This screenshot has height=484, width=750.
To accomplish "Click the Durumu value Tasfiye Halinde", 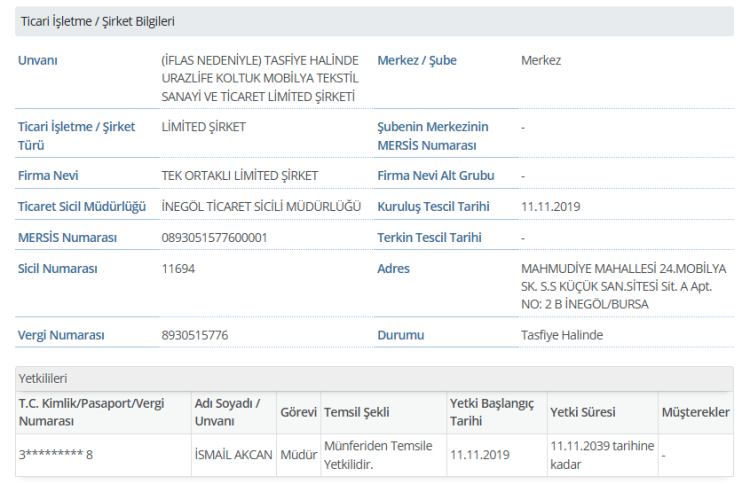I will tap(562, 335).
